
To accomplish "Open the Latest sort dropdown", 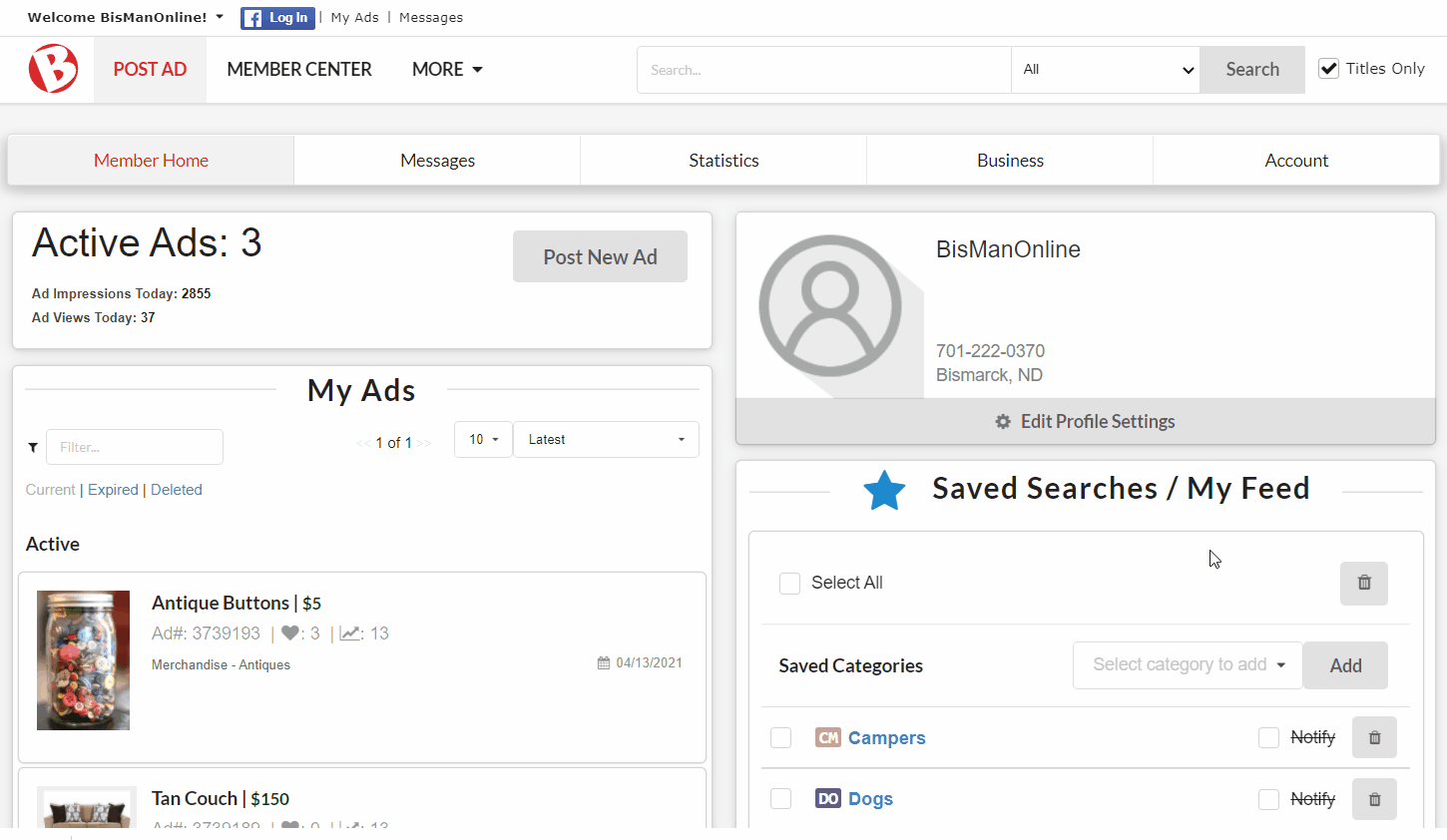I will click(606, 439).
